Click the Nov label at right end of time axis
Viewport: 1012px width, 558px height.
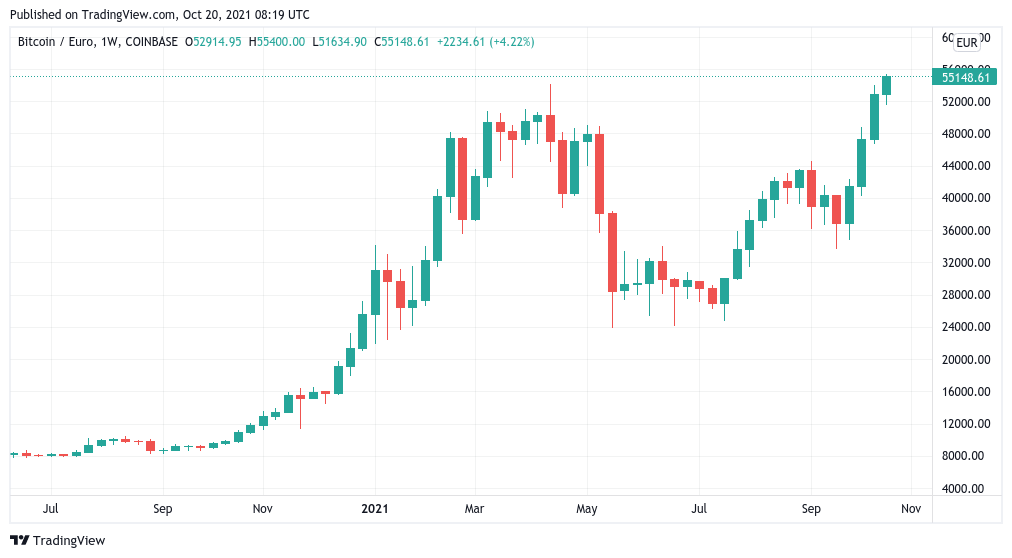(x=911, y=508)
